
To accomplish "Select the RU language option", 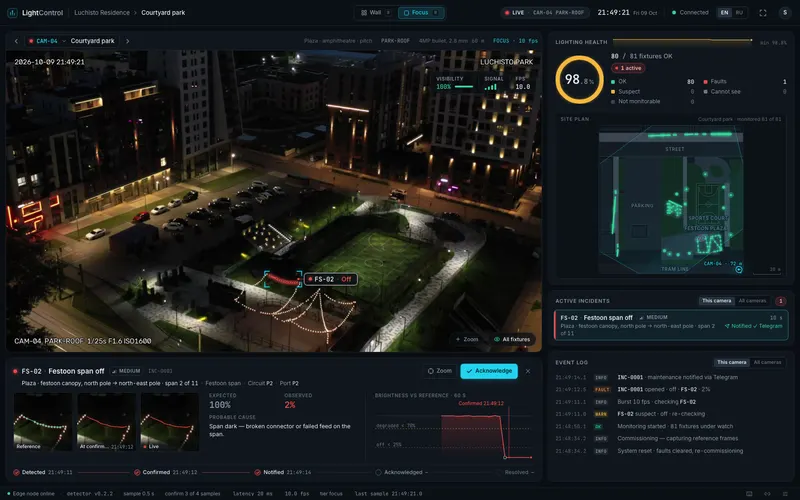I will click(x=739, y=13).
